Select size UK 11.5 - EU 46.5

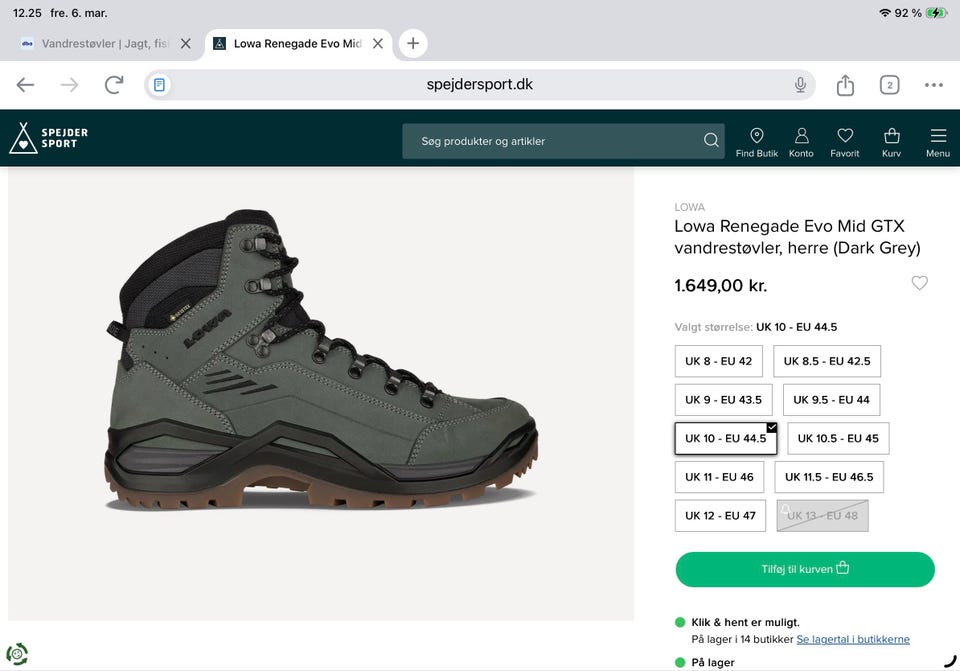[x=829, y=477]
